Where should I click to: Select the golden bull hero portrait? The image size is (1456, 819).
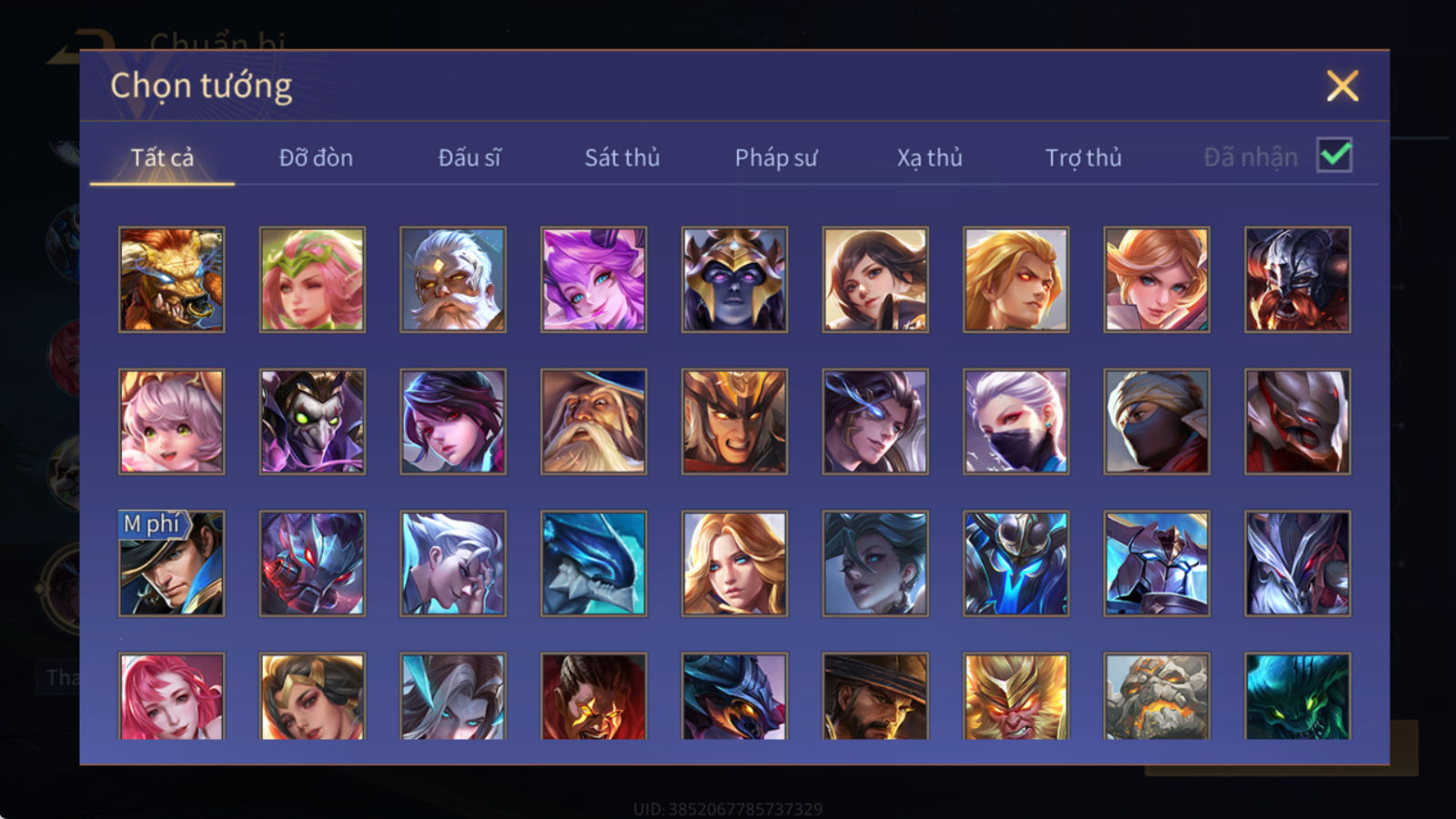[171, 279]
